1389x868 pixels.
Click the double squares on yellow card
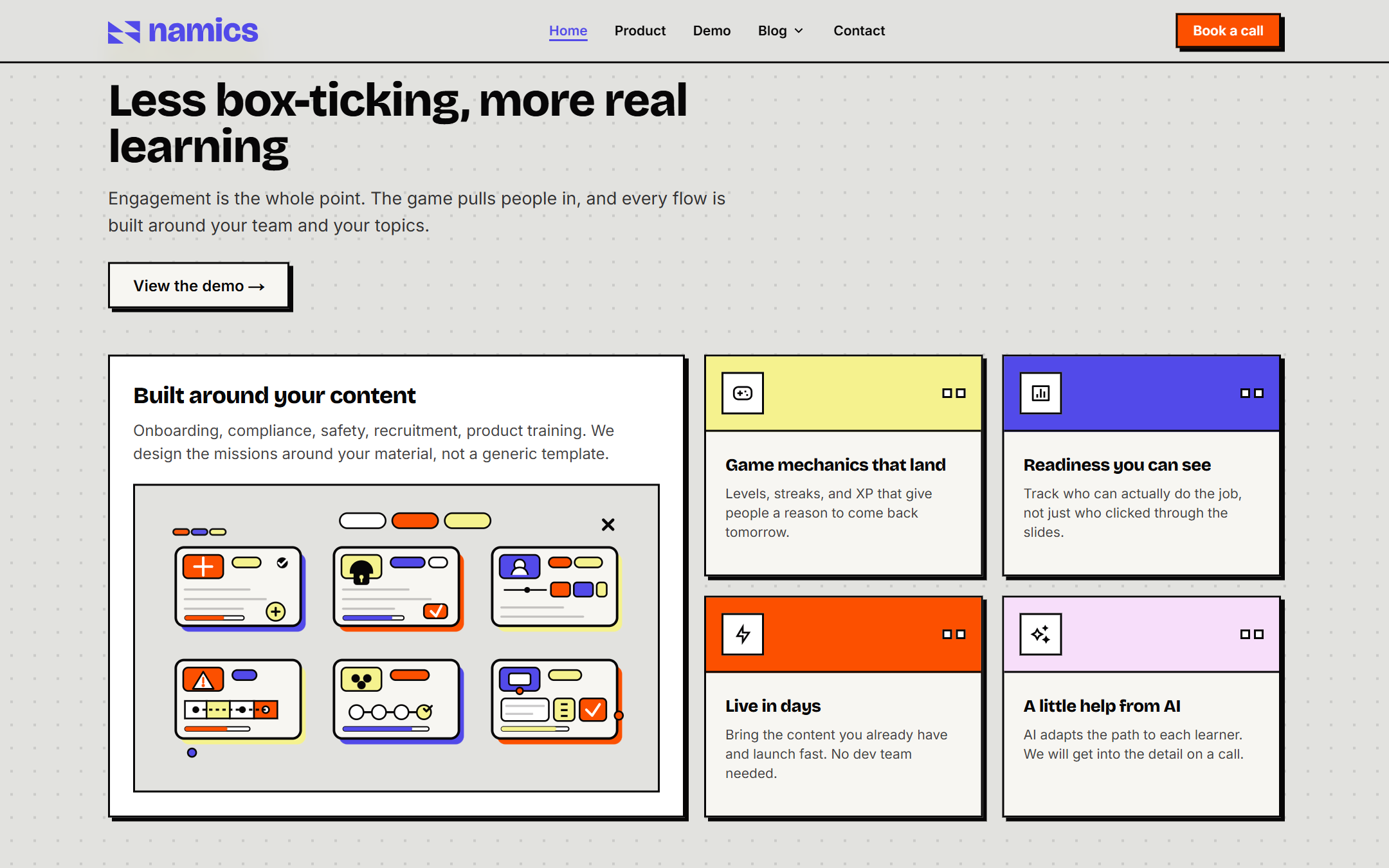pyautogui.click(x=954, y=393)
